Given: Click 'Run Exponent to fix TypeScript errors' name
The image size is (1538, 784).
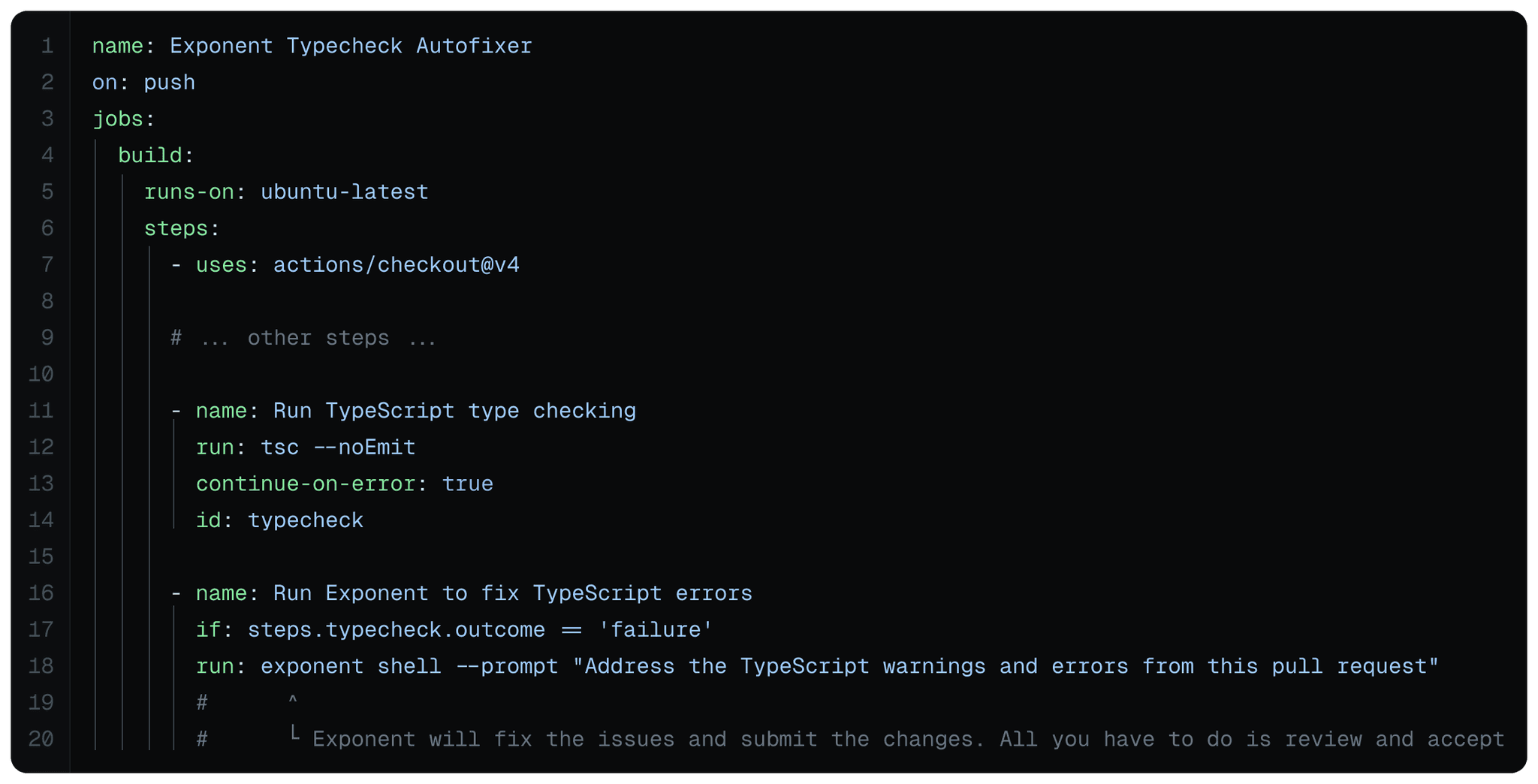Looking at the screenshot, I should pos(513,593).
